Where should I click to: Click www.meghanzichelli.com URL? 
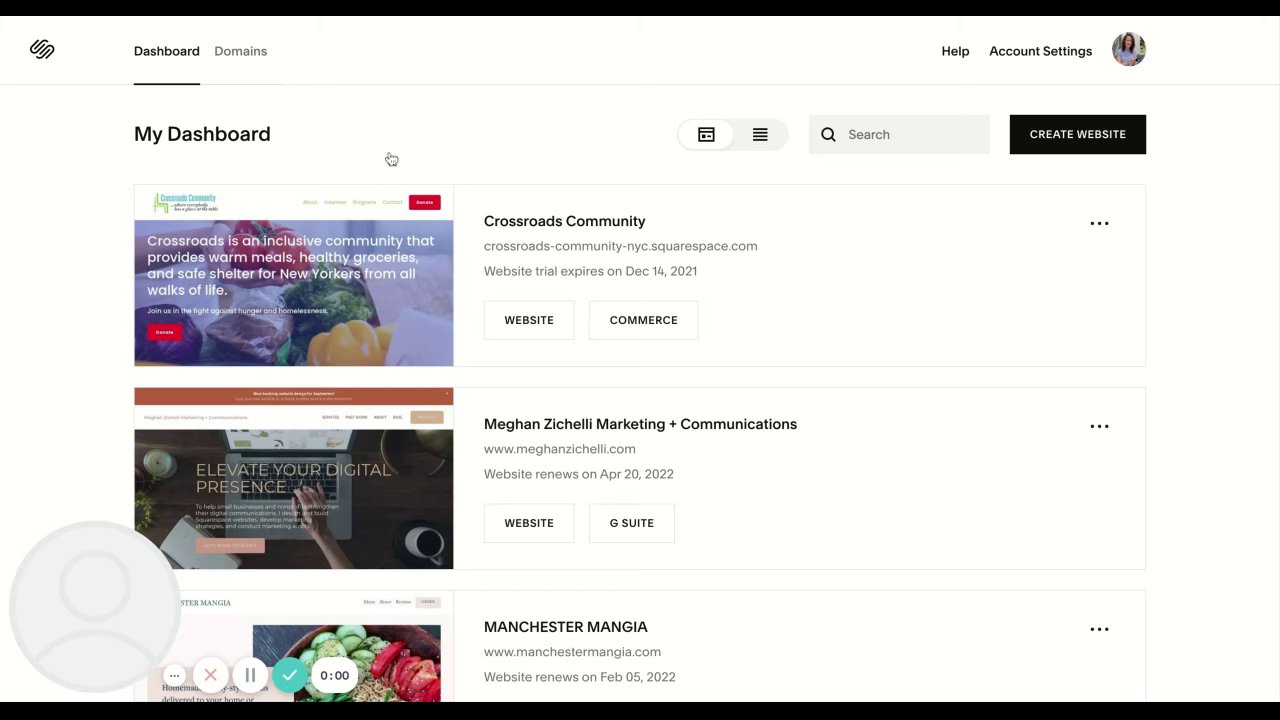(559, 449)
